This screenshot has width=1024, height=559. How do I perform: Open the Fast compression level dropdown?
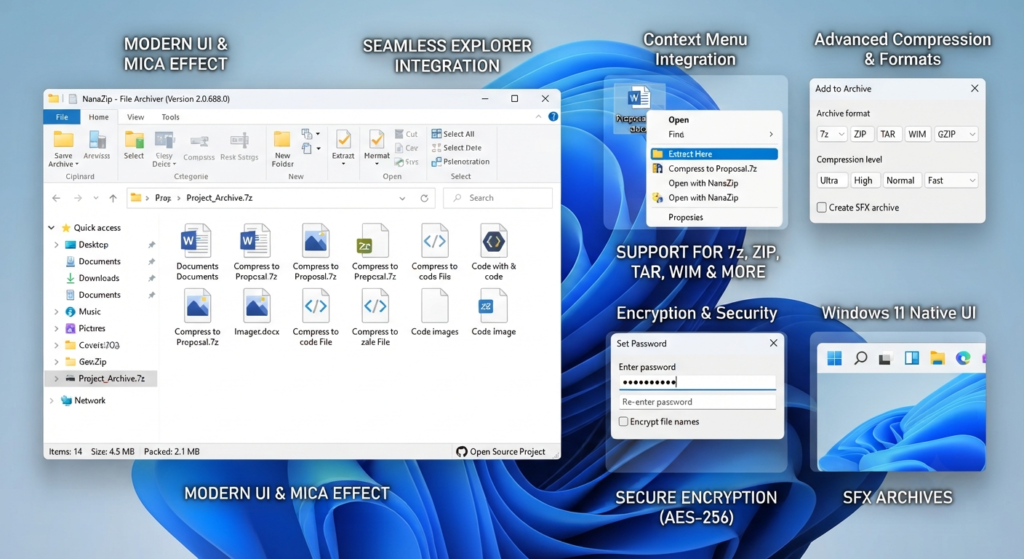[951, 180]
